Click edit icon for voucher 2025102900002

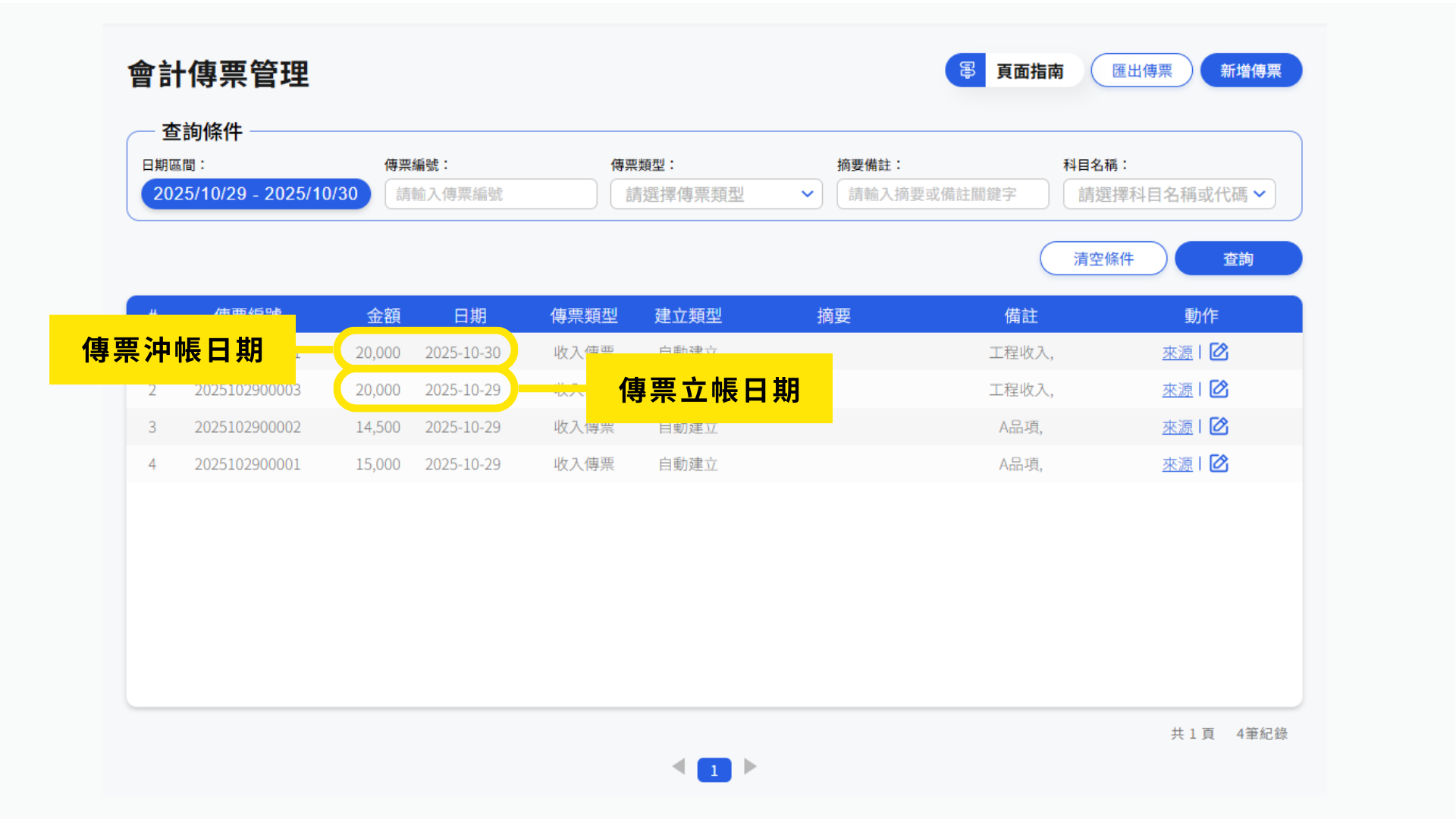pos(1219,426)
